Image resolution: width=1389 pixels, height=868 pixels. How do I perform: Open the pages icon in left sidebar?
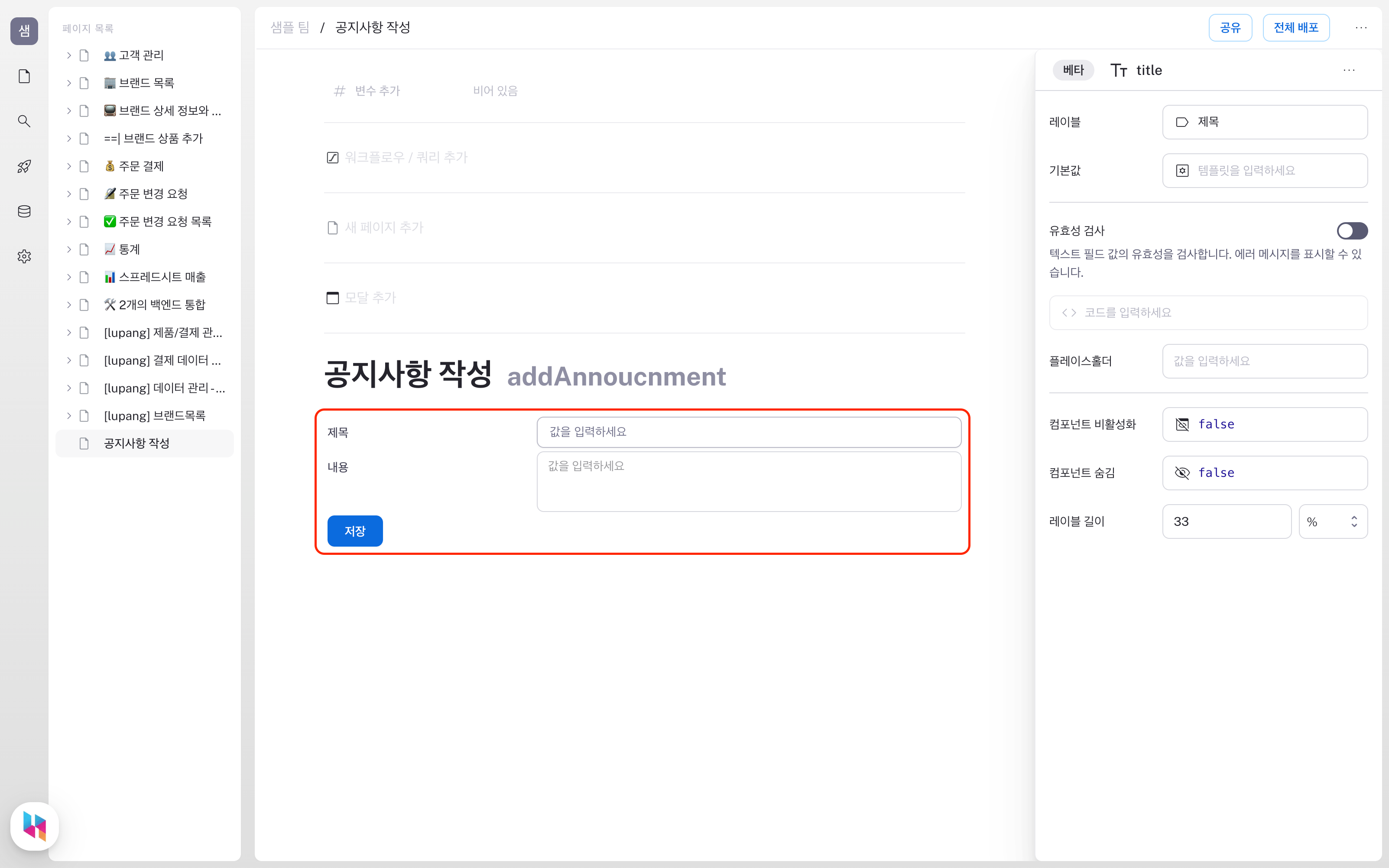24,76
